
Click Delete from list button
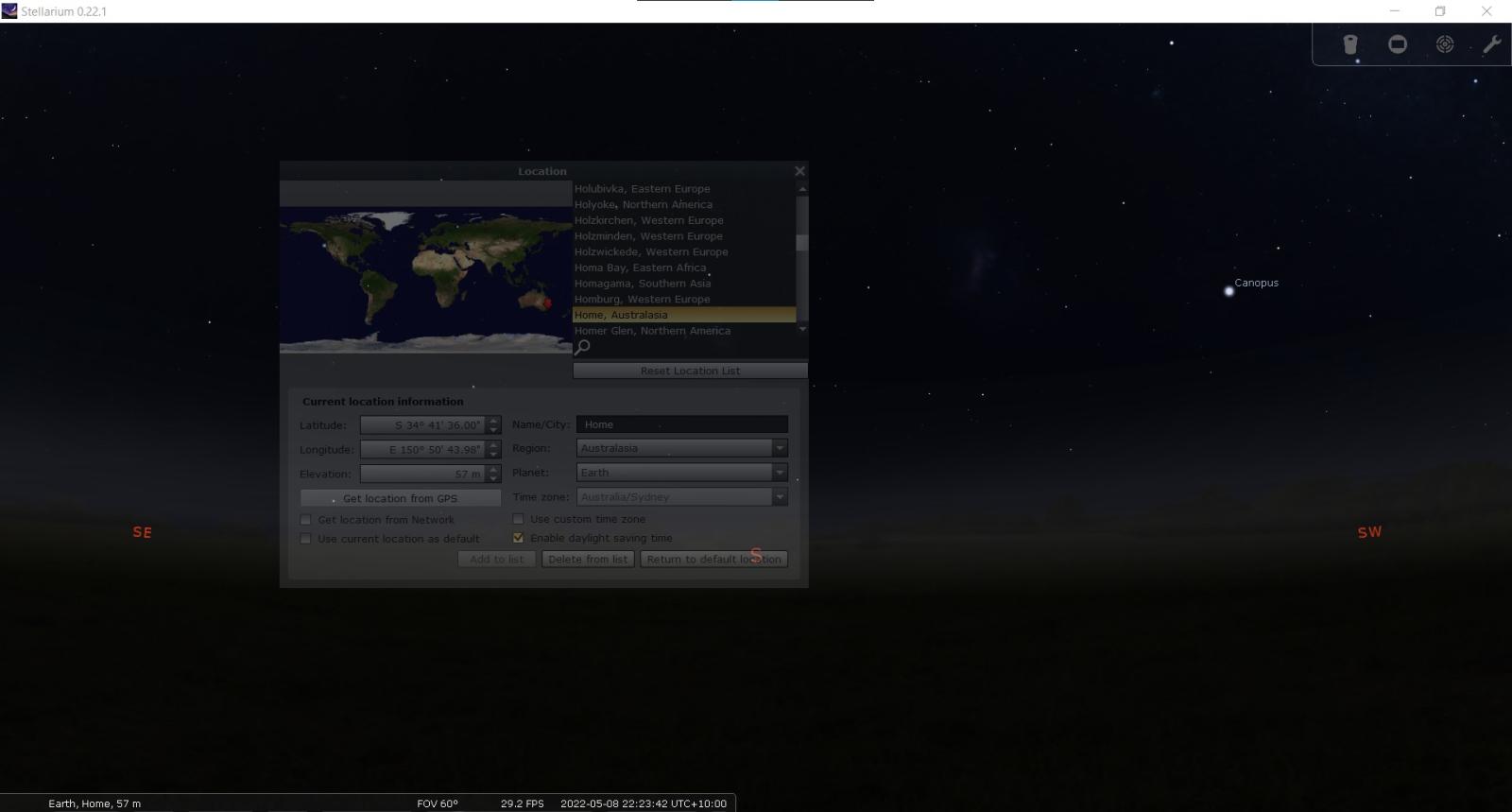click(588, 560)
